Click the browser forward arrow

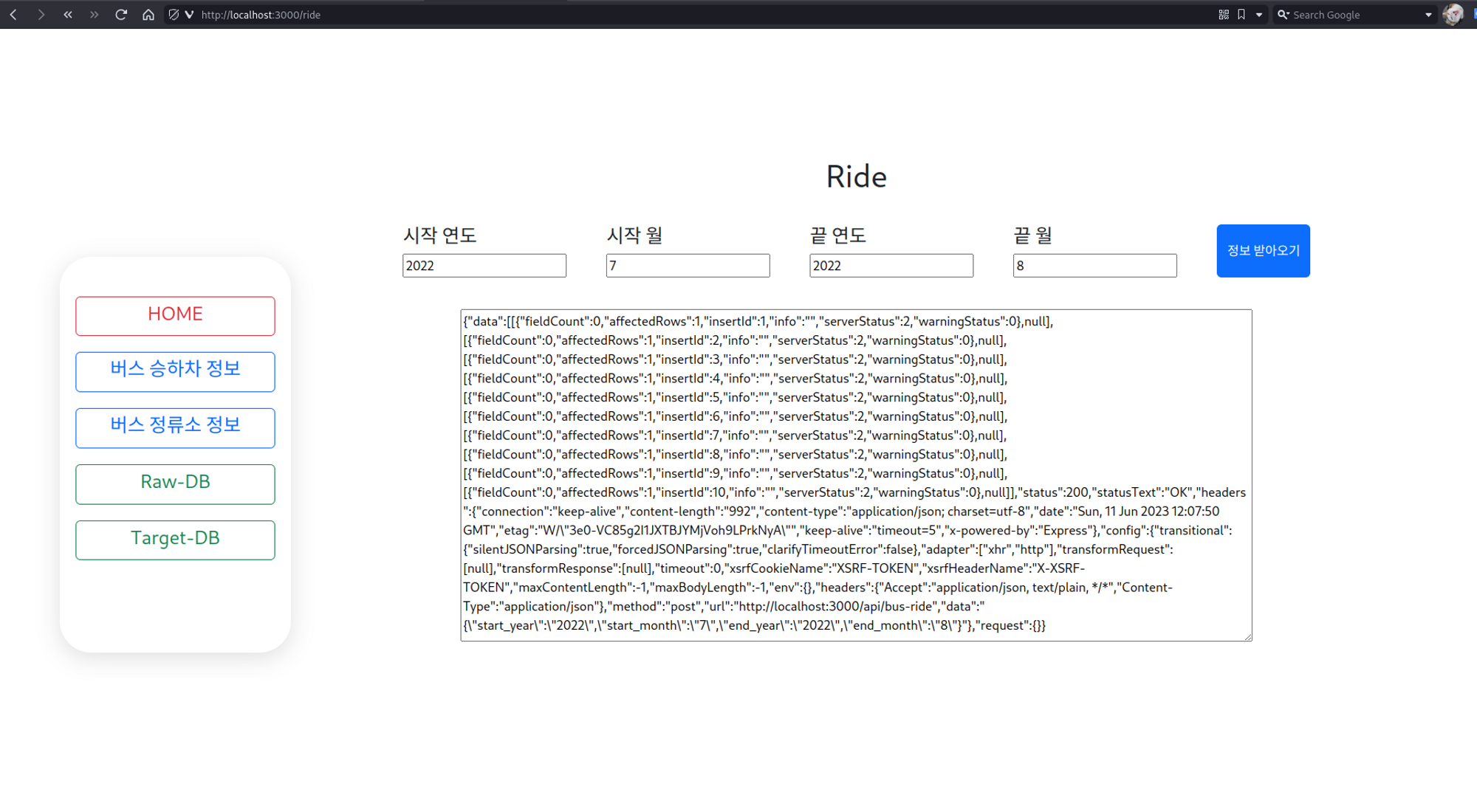(41, 15)
